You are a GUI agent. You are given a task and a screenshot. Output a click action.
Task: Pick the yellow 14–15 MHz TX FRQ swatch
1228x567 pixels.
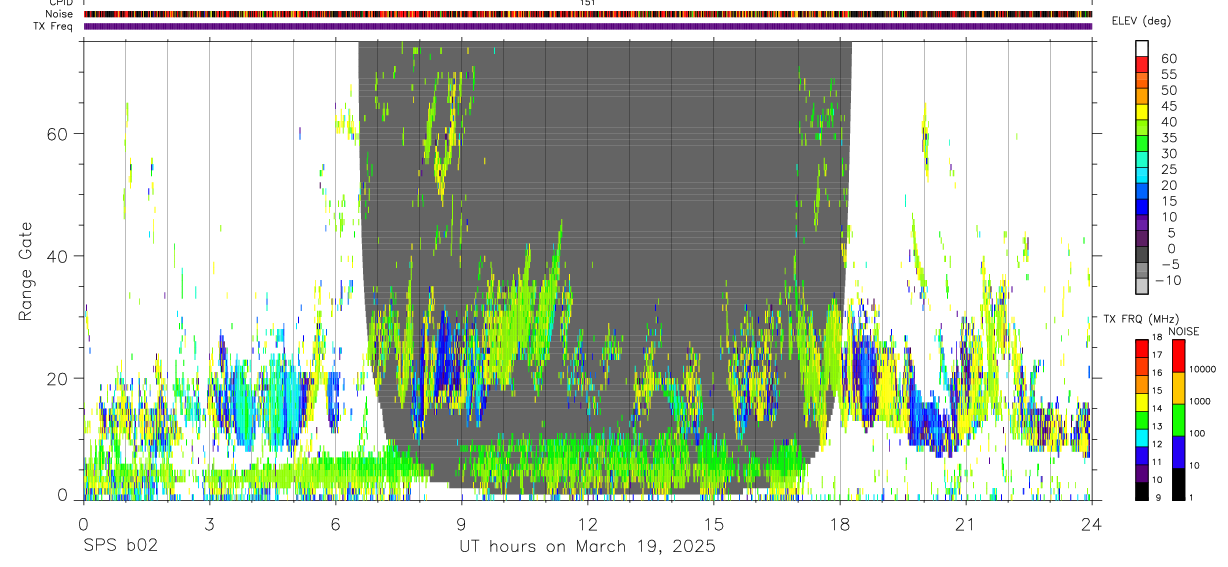click(1142, 400)
